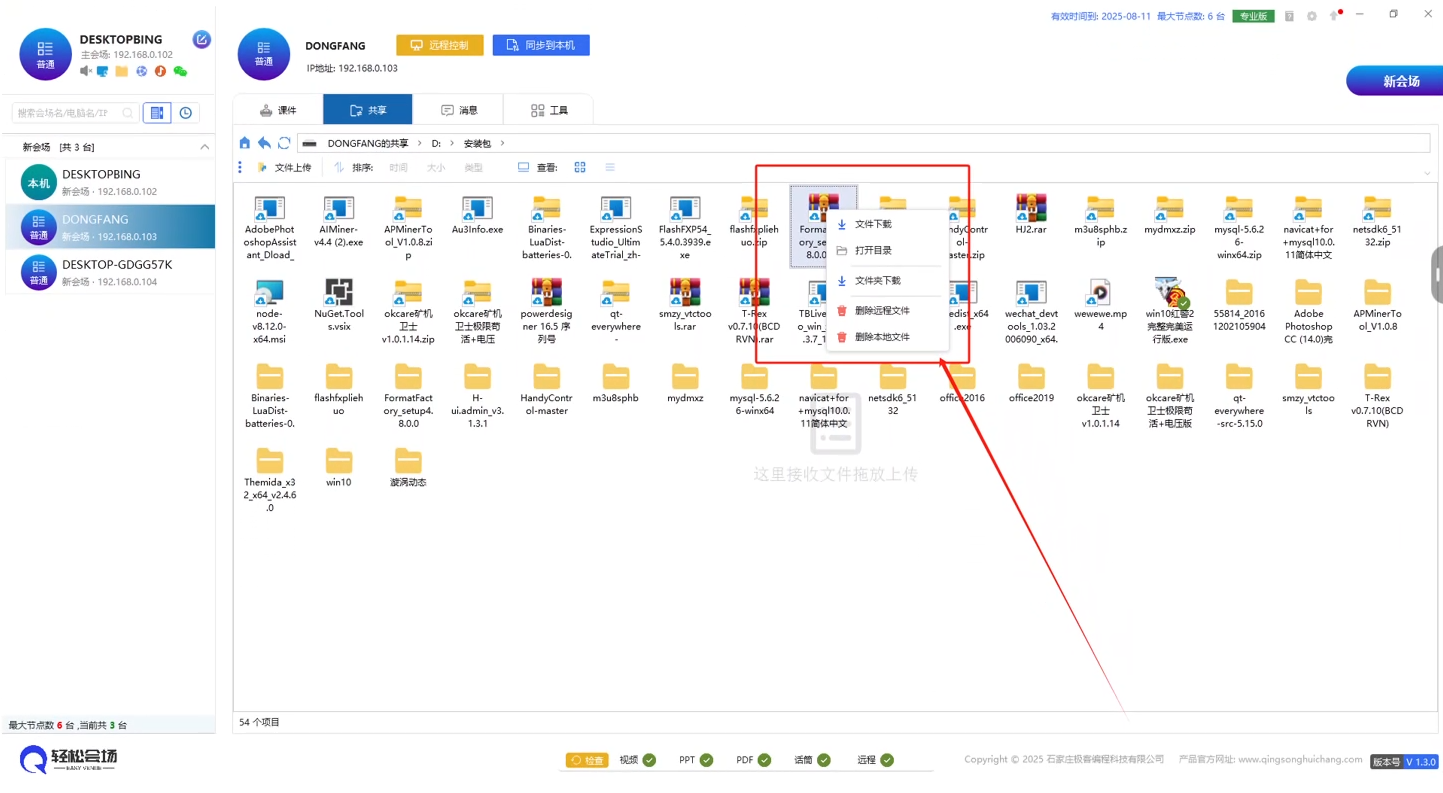This screenshot has height=793, width=1443.
Task: Switch to the 共享 tab
Action: pos(368,110)
